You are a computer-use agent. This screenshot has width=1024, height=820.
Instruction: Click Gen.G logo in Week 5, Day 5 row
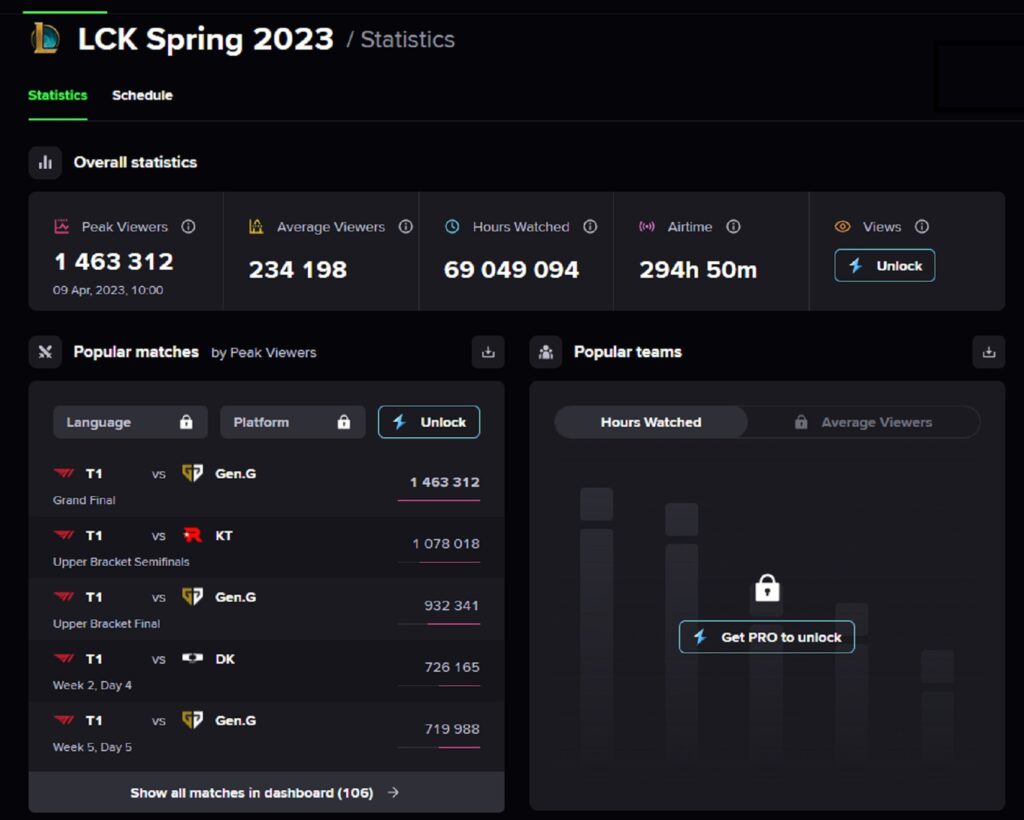click(x=192, y=720)
